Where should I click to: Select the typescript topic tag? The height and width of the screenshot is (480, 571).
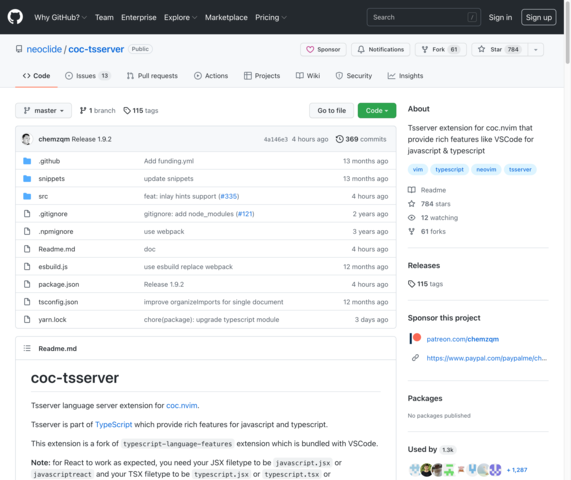point(449,169)
